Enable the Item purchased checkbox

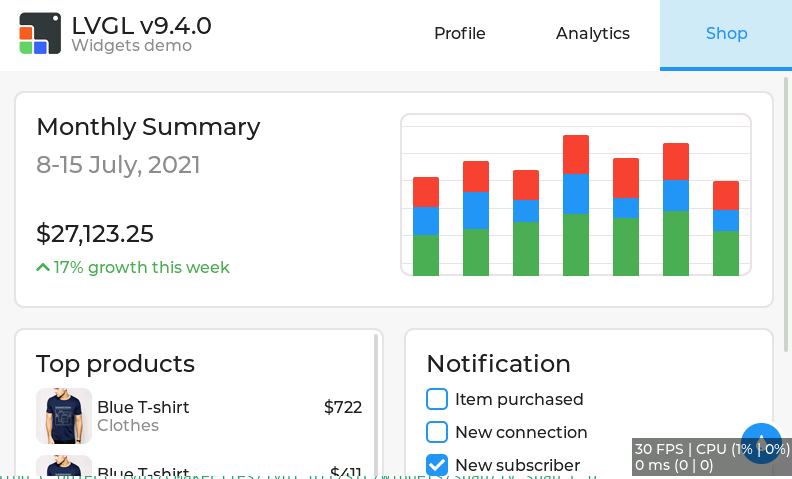click(437, 399)
